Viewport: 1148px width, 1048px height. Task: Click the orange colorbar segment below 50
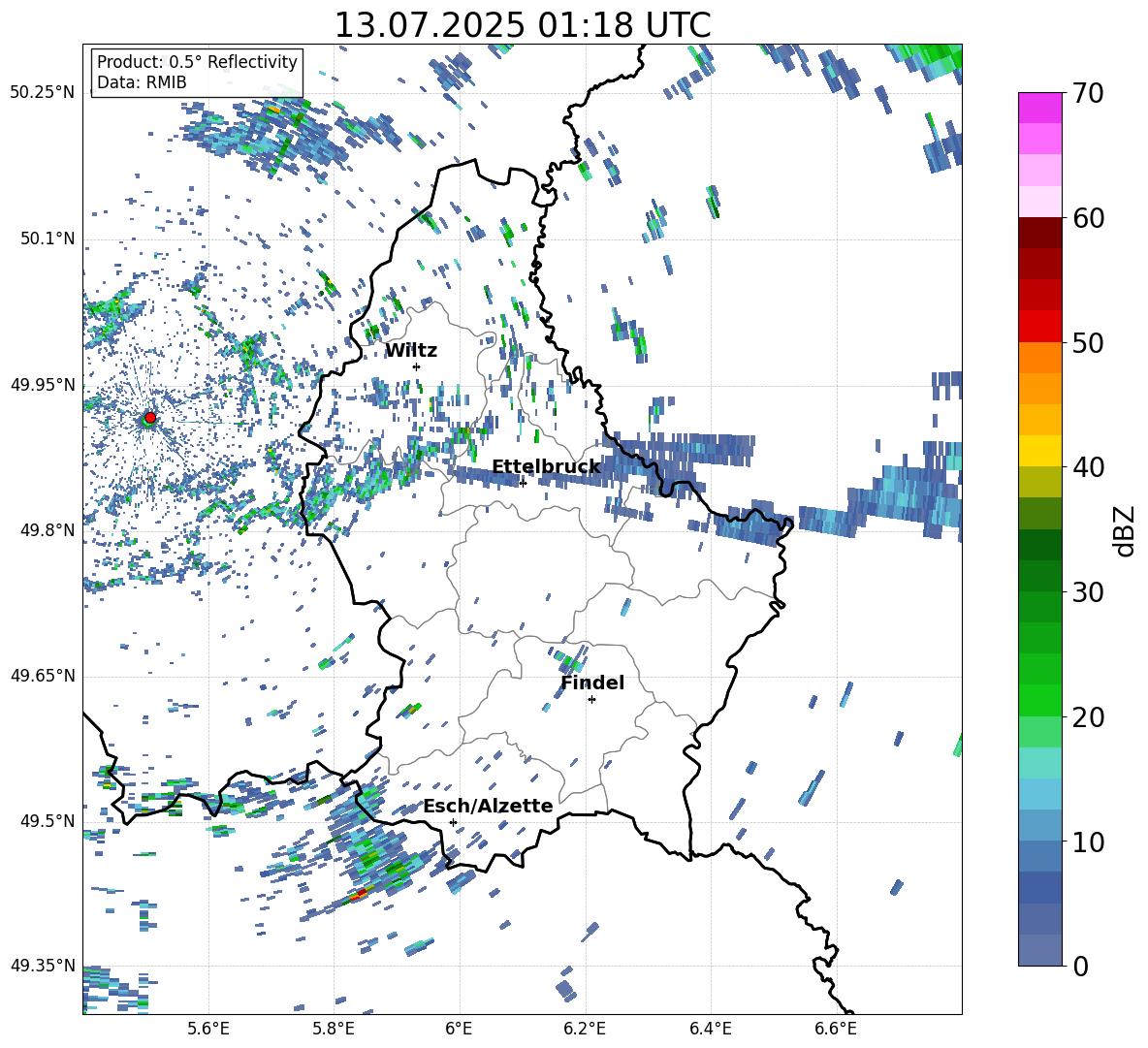[x=1039, y=358]
